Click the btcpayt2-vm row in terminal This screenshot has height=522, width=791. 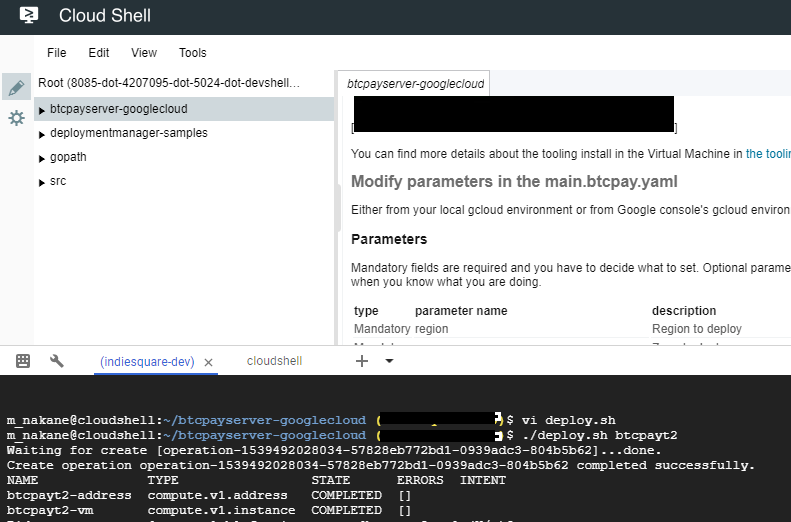[x=209, y=510]
